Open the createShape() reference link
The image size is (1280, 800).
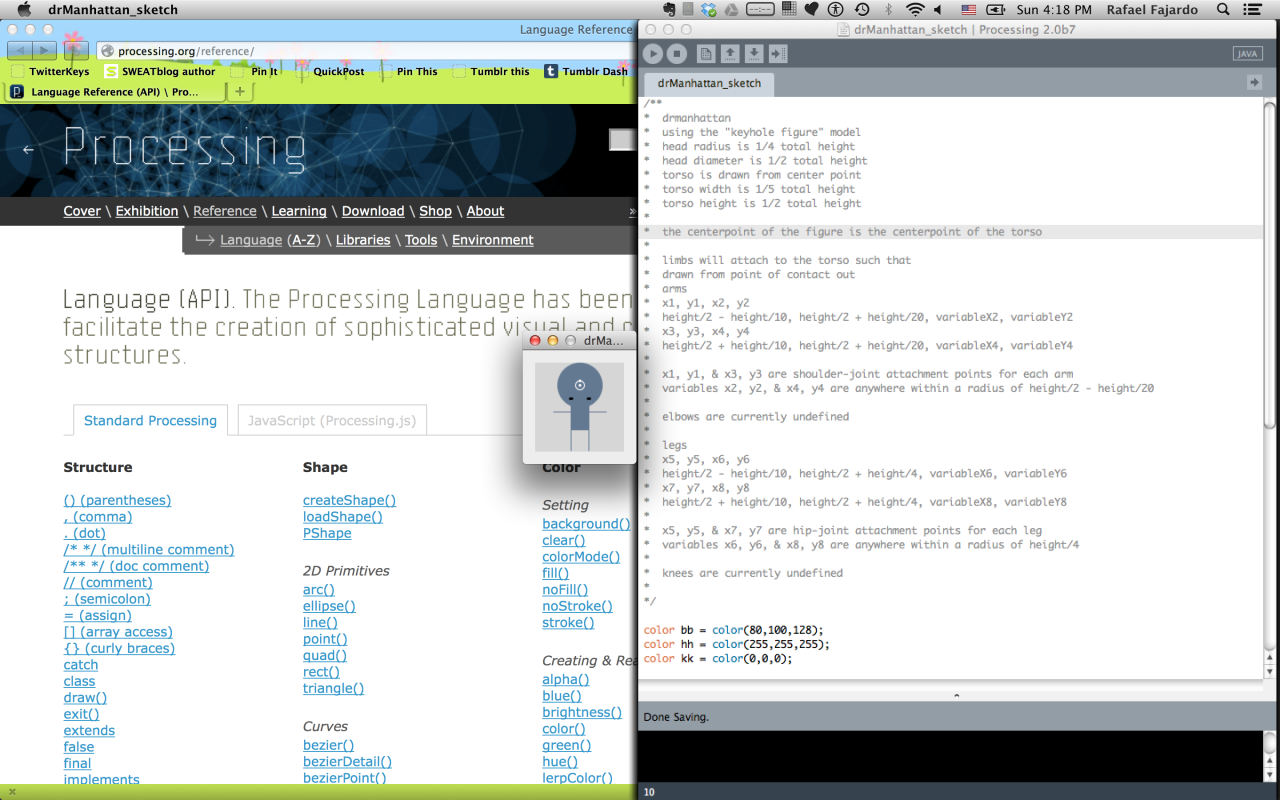(x=349, y=500)
